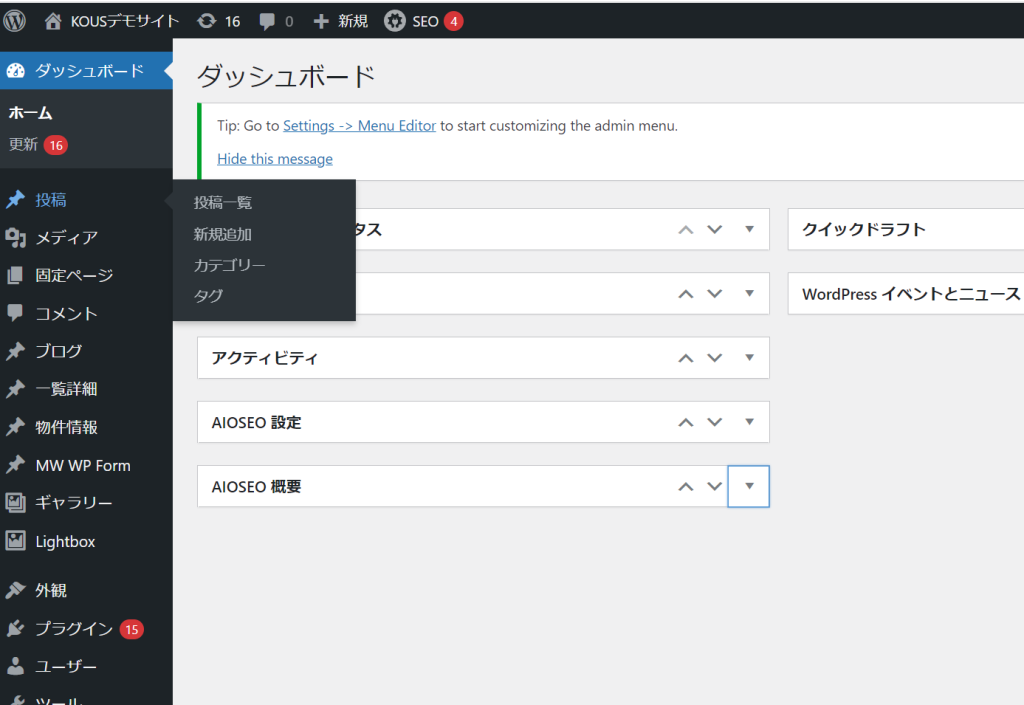Click the comments bubble icon in the admin bar
The width and height of the screenshot is (1024, 705).
click(267, 21)
